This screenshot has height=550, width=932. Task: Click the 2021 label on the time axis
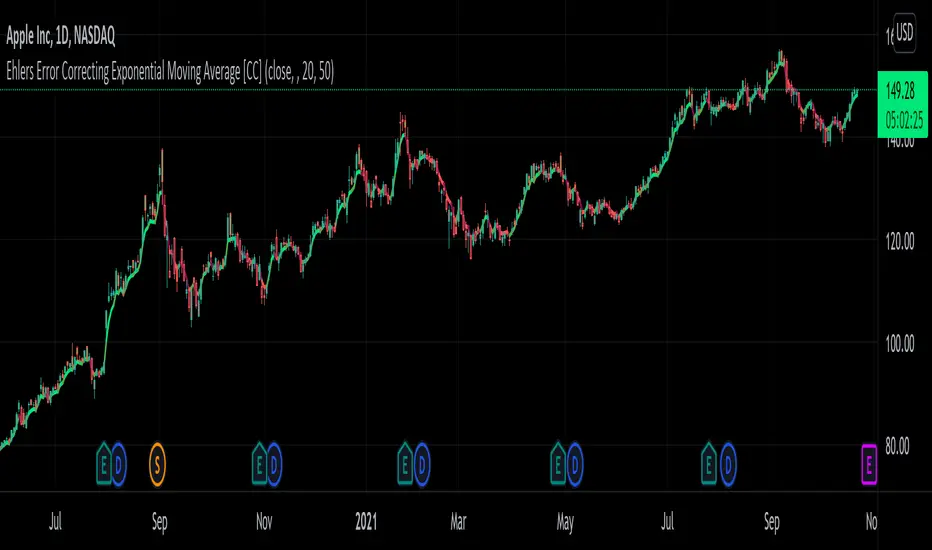coord(366,521)
